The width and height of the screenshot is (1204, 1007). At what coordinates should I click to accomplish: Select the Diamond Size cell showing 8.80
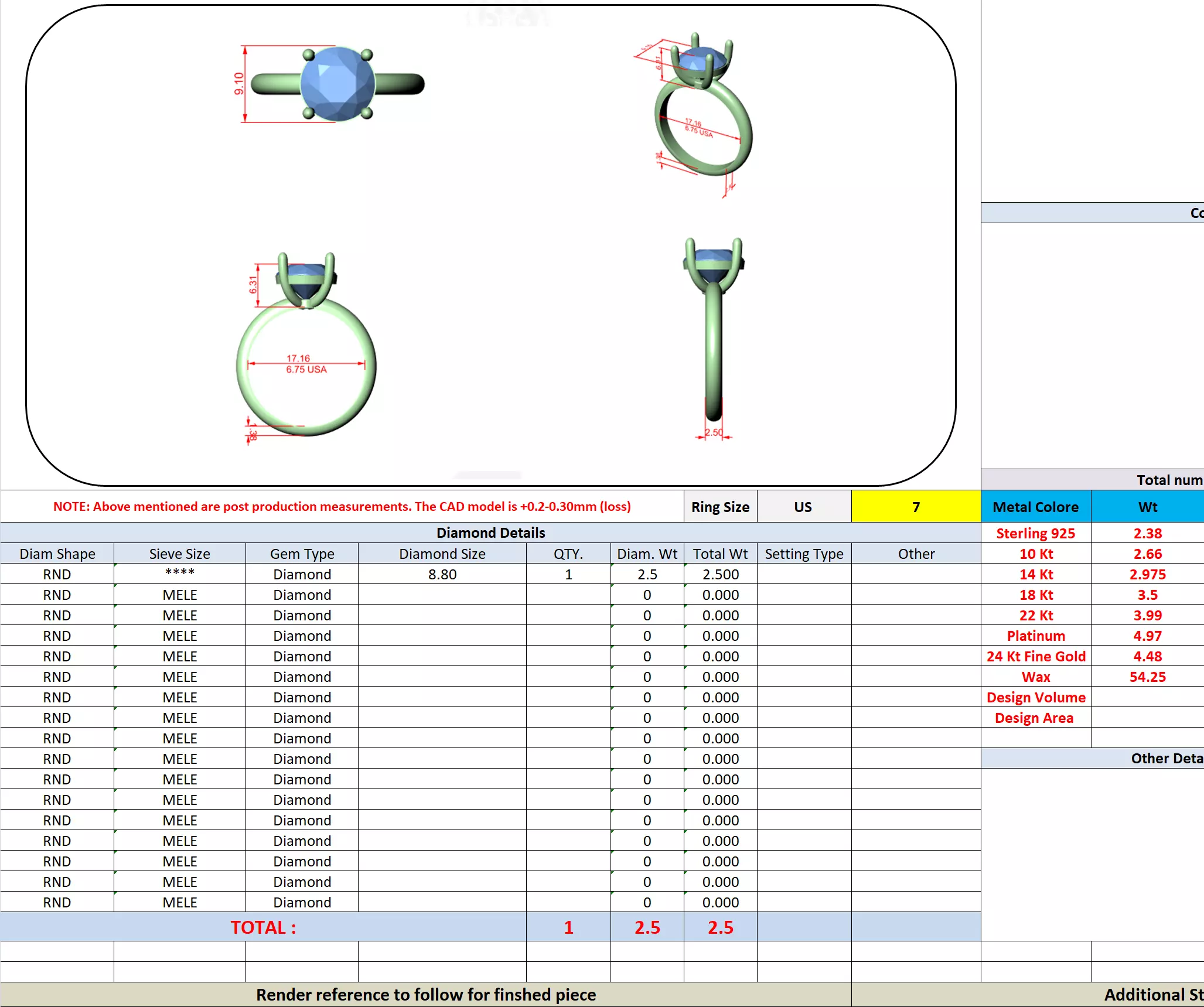click(442, 574)
